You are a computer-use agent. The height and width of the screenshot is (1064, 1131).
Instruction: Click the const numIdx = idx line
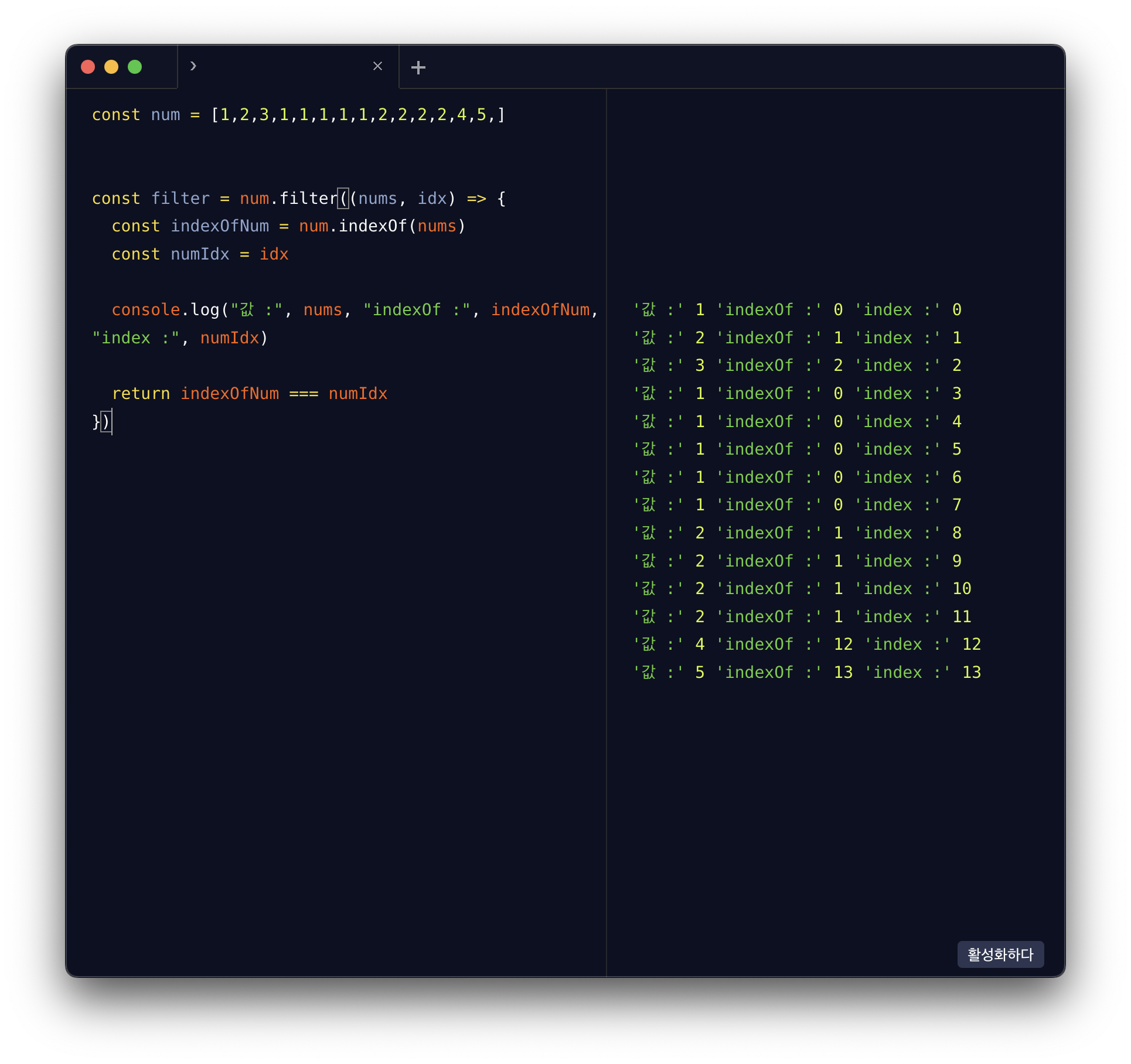click(200, 254)
